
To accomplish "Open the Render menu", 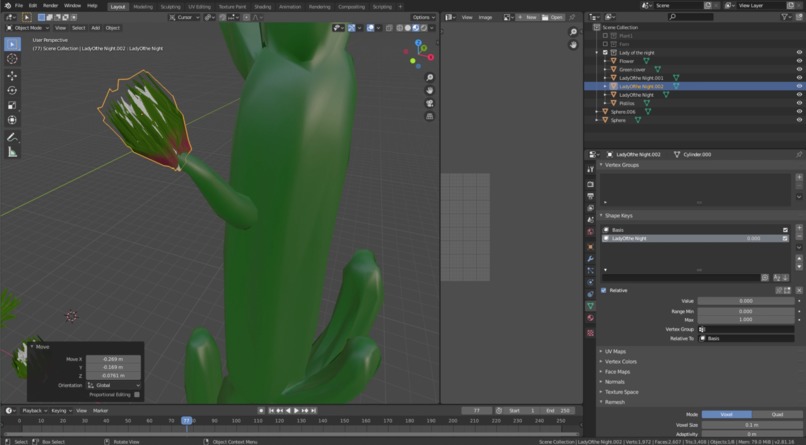I will pos(50,6).
